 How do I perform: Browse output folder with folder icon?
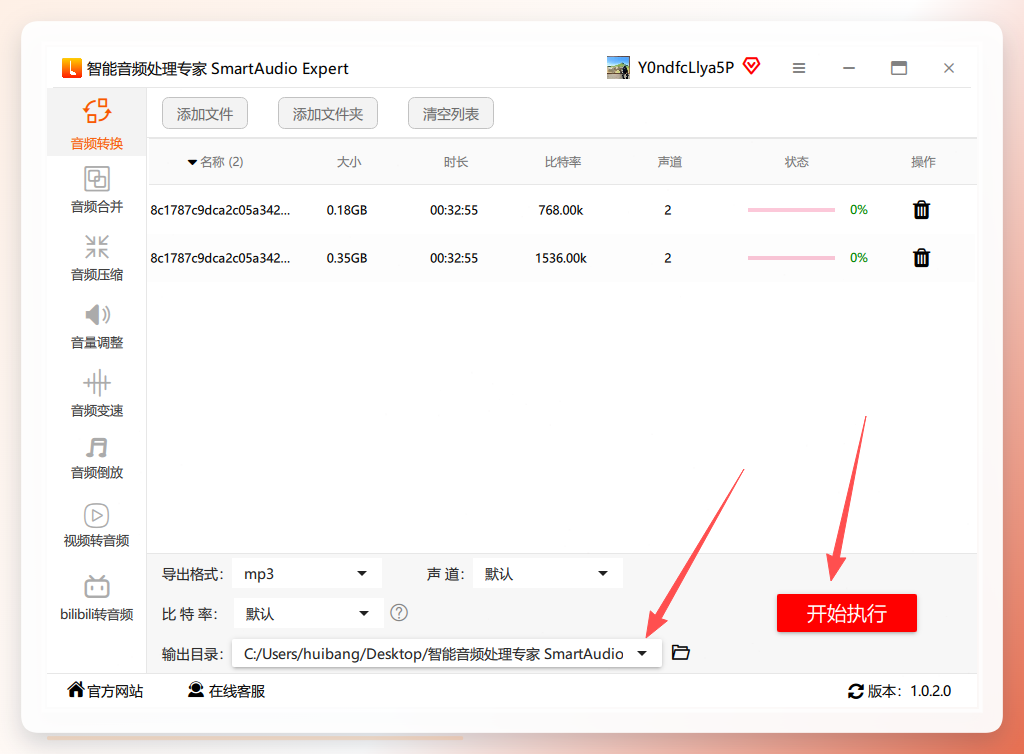(680, 652)
